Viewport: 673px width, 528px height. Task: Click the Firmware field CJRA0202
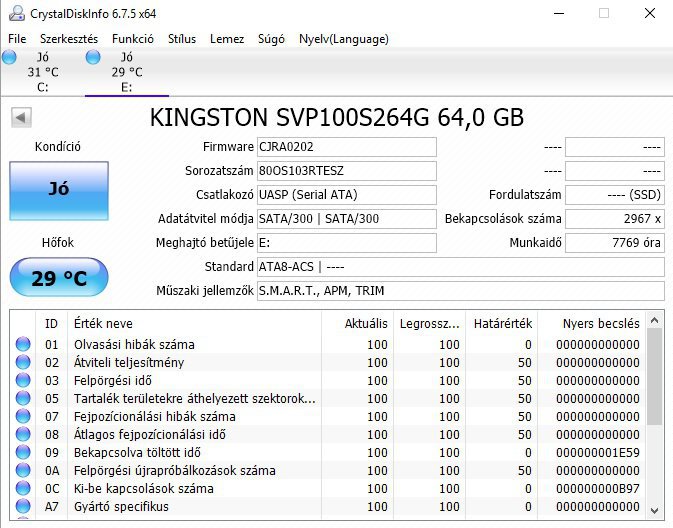pos(347,147)
